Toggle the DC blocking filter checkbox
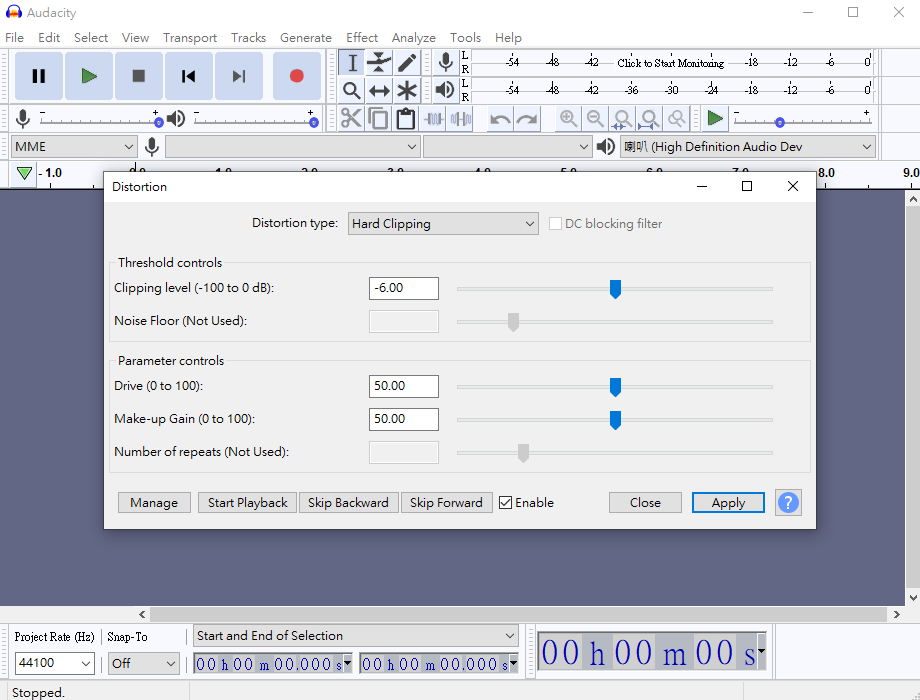 pyautogui.click(x=556, y=224)
